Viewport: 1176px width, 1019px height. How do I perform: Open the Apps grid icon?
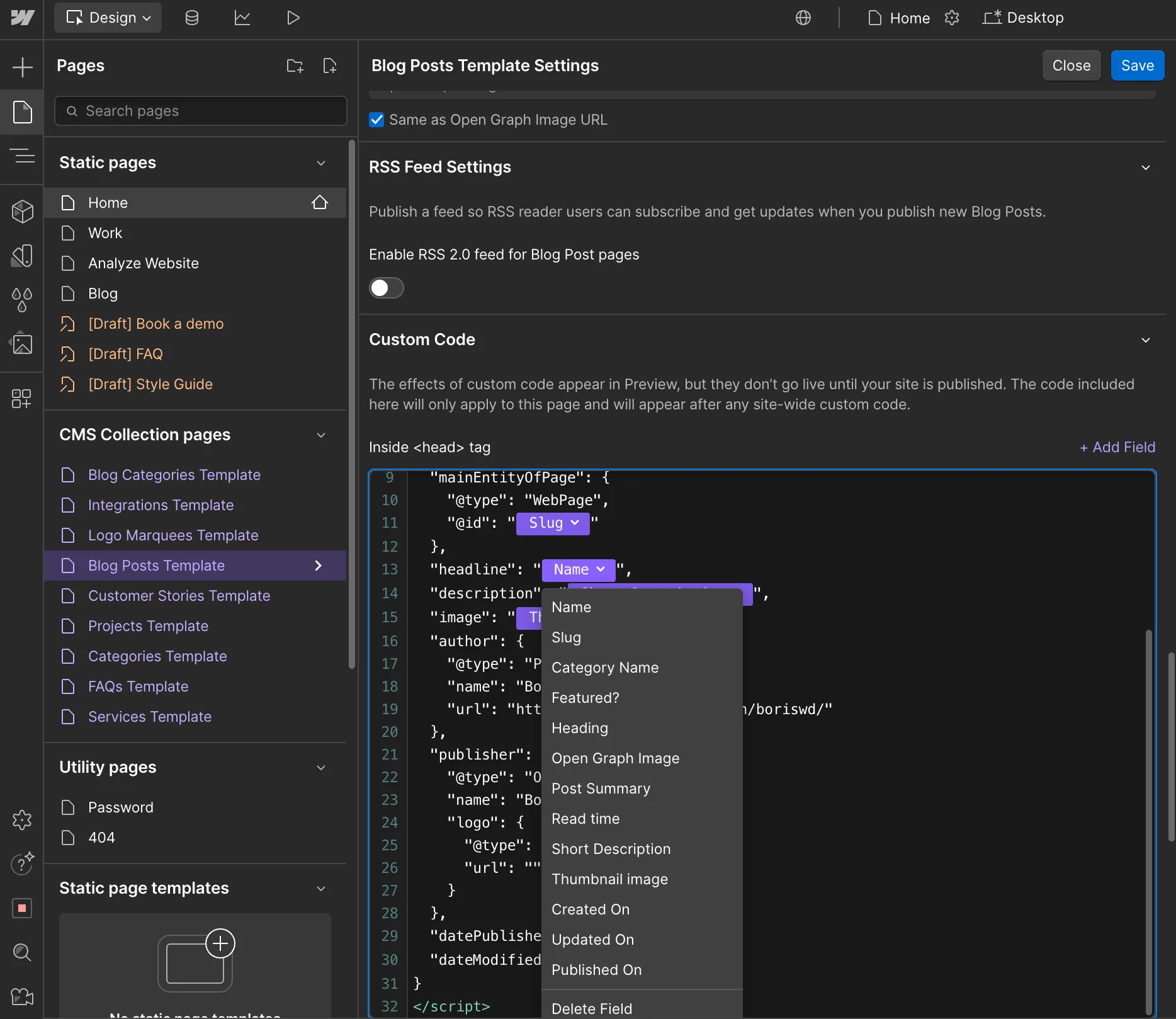[x=22, y=398]
